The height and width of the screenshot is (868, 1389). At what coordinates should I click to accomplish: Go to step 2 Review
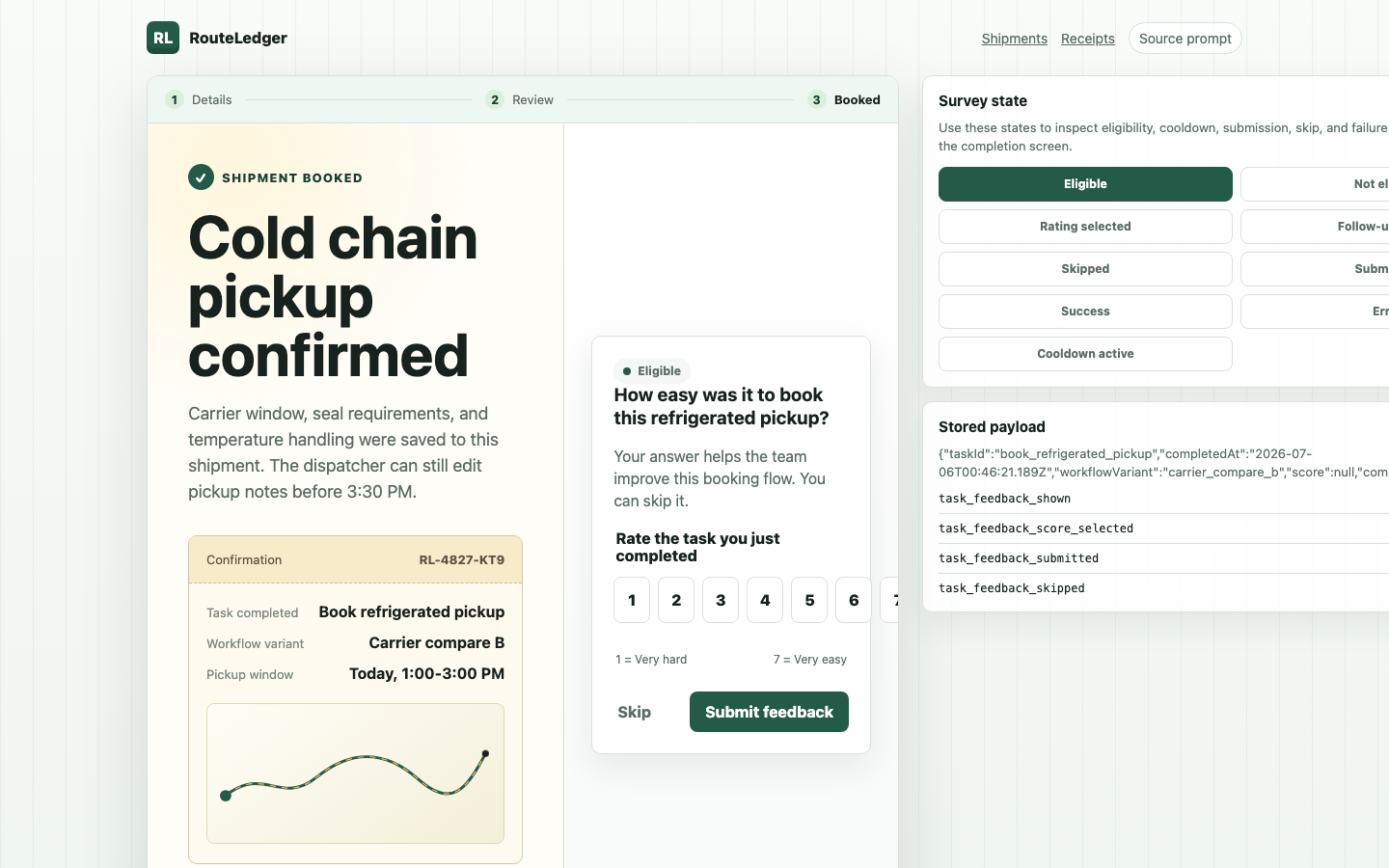pyautogui.click(x=520, y=99)
